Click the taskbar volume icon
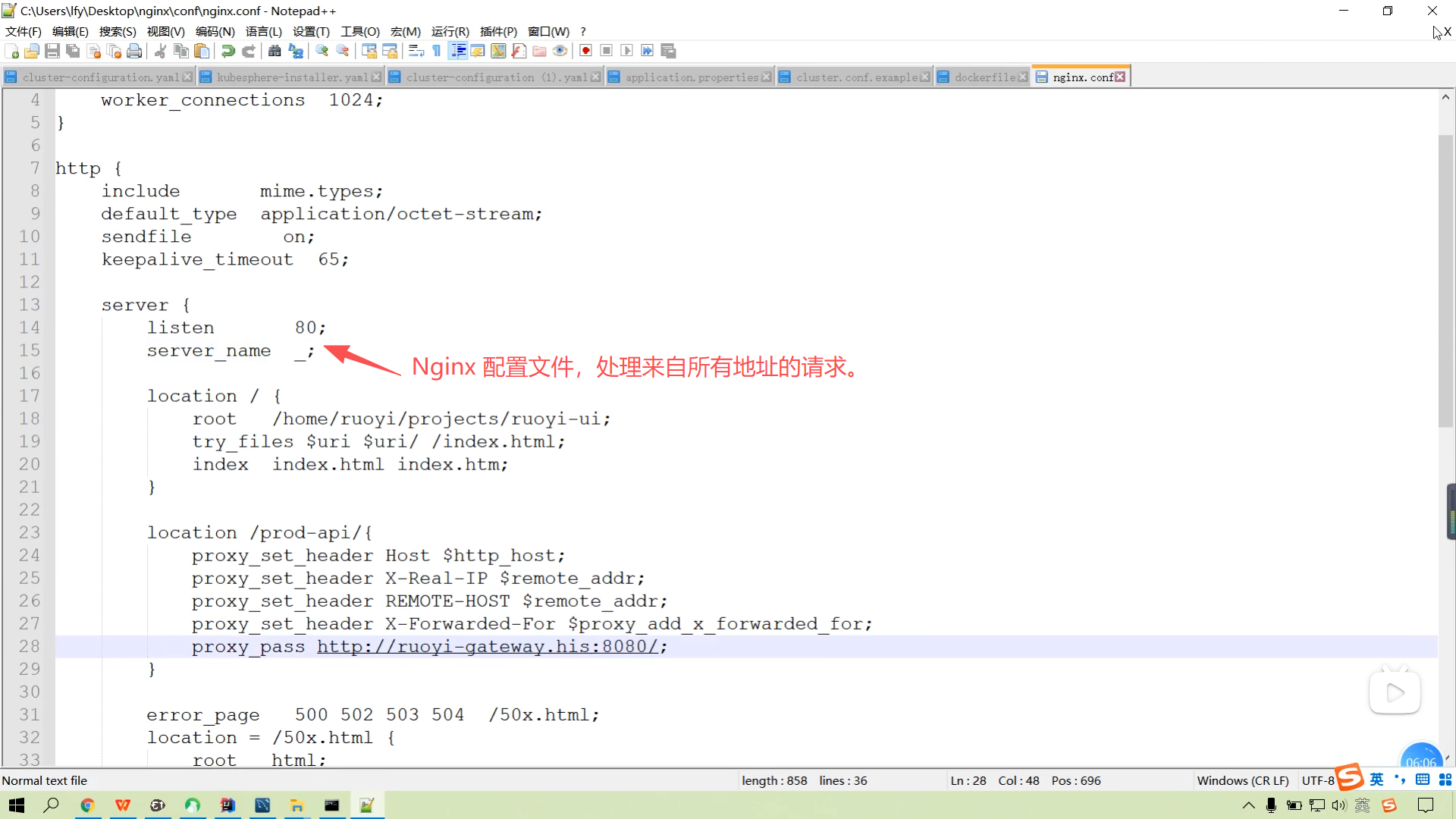 point(1338,805)
